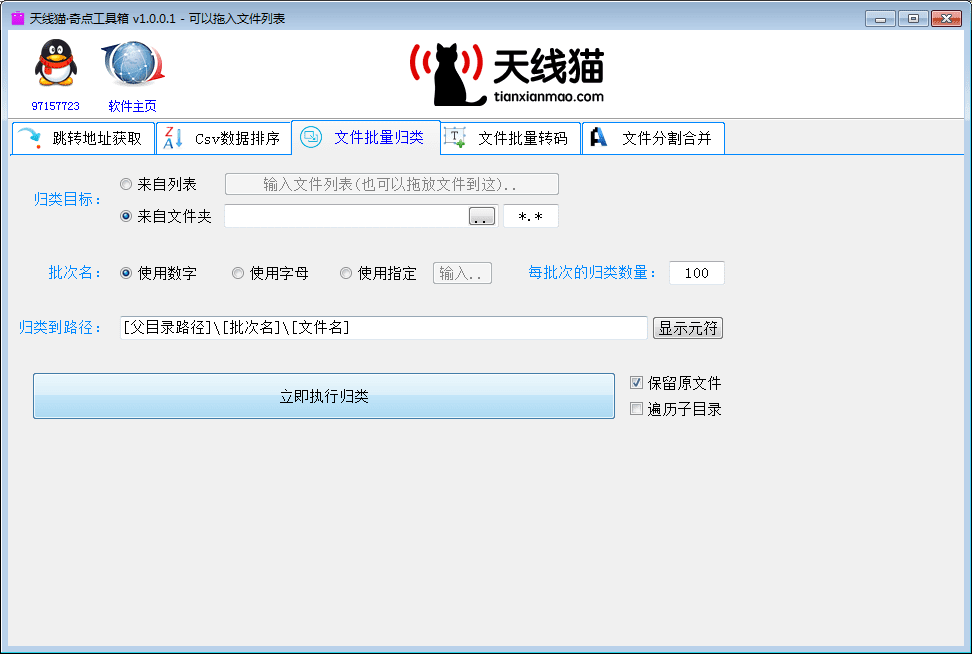The height and width of the screenshot is (654, 972).
Task: Open the globe software homepage icon
Action: [133, 63]
